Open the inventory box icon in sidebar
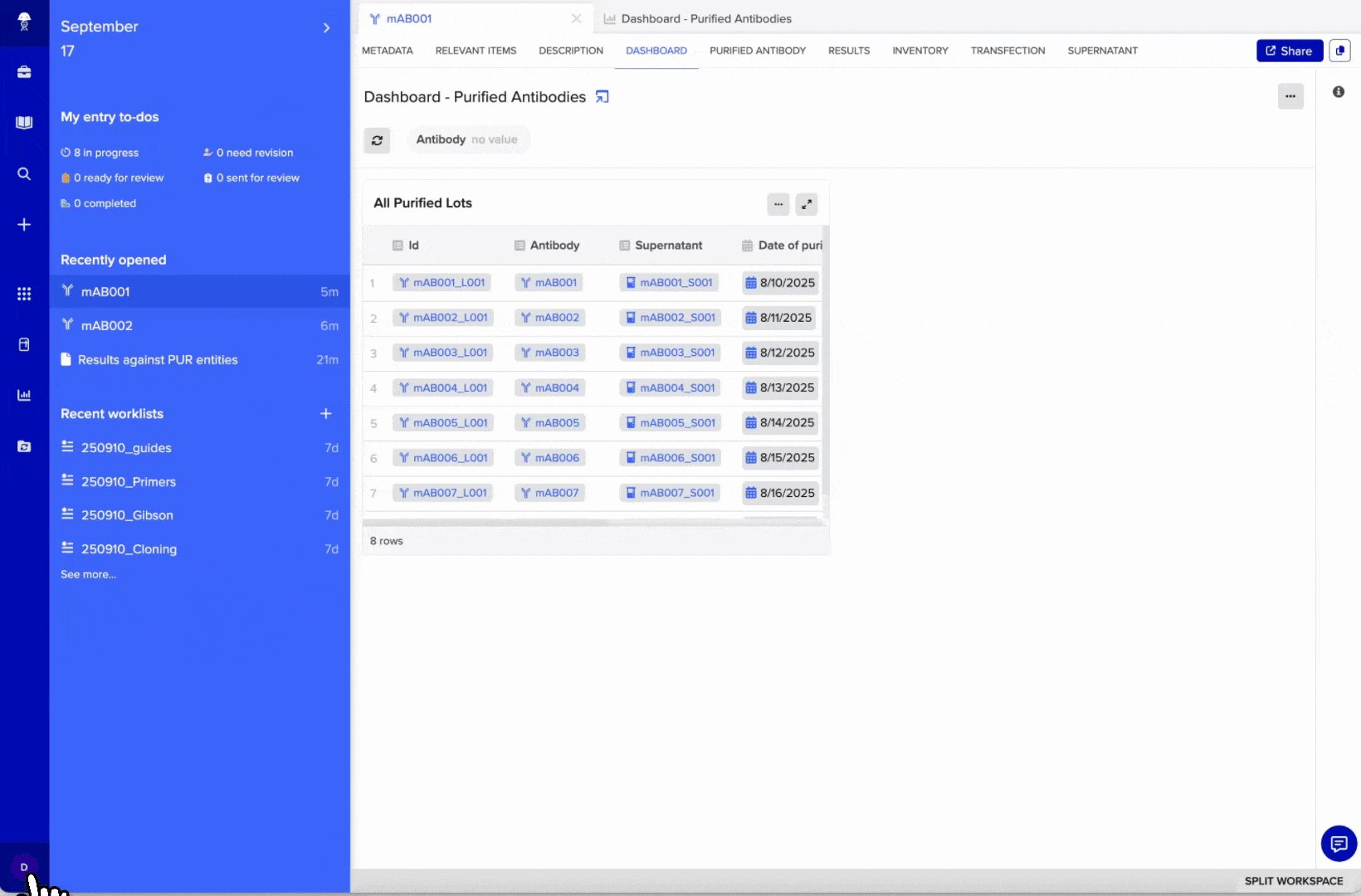Screen dimensions: 1361x896 (x=24, y=344)
